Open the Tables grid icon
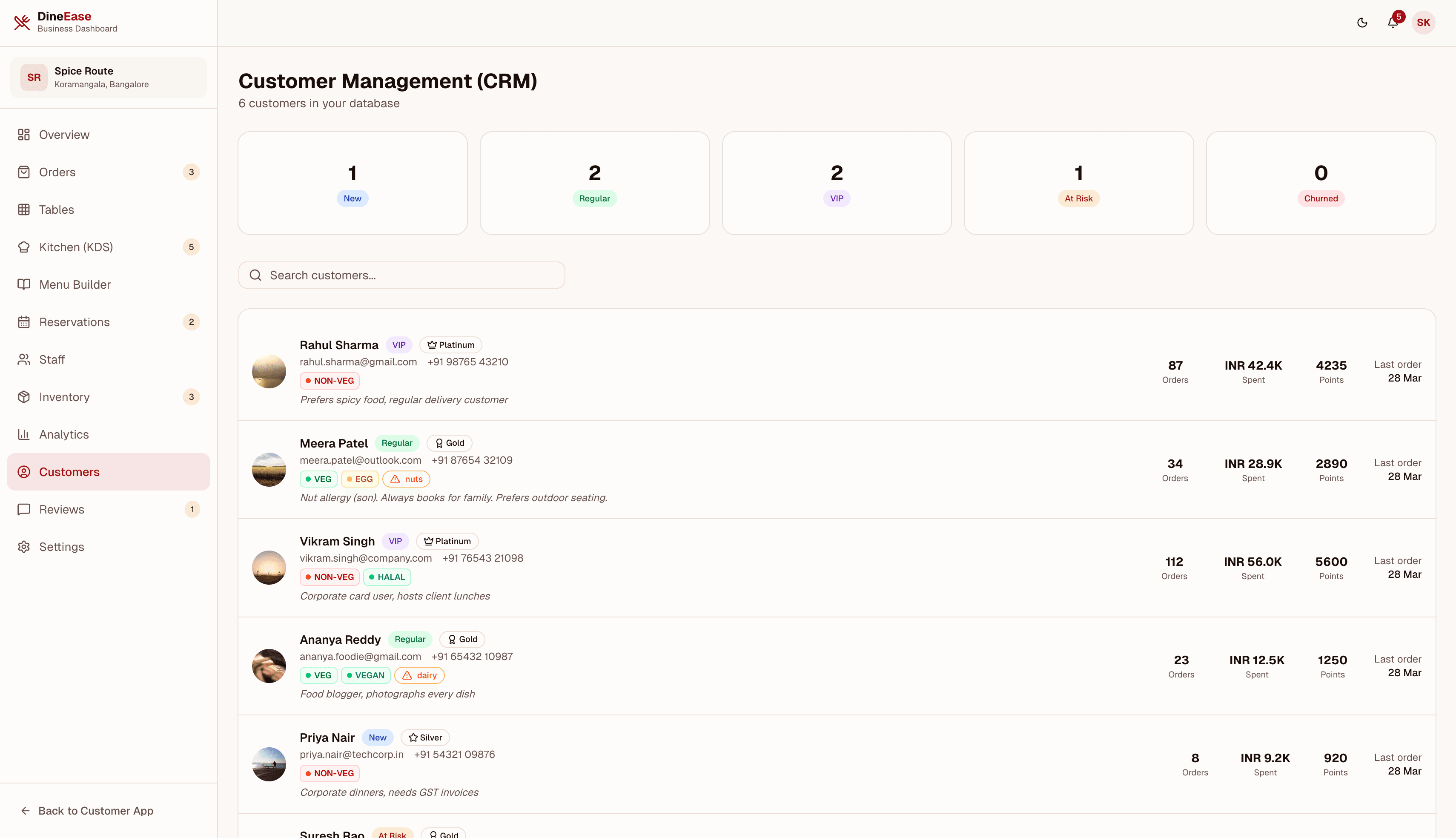 pyautogui.click(x=23, y=209)
